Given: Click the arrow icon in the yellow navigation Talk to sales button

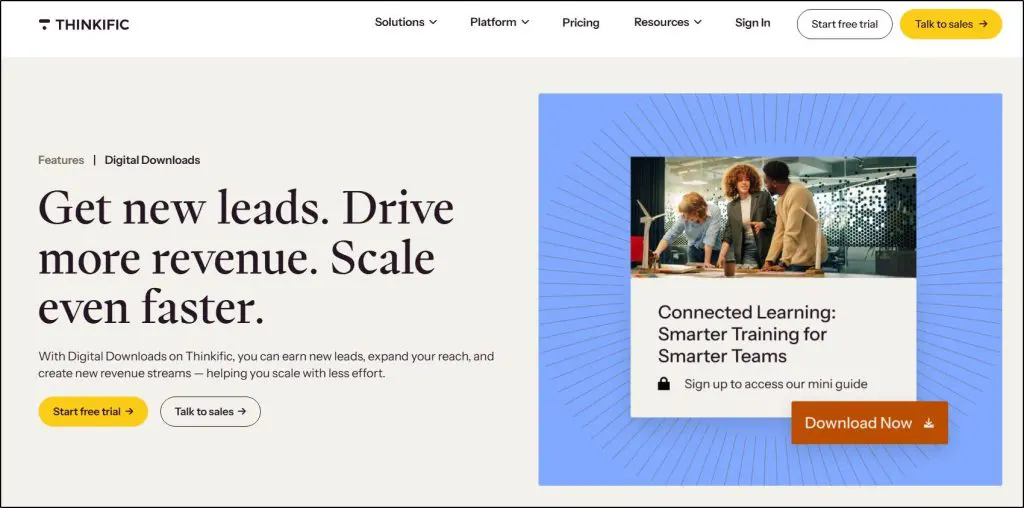Looking at the screenshot, I should (x=983, y=24).
